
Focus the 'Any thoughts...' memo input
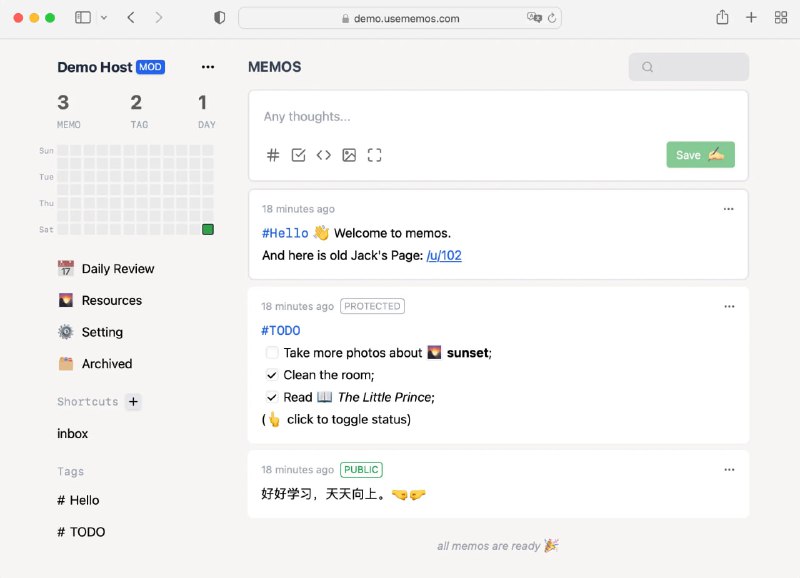[x=498, y=117]
